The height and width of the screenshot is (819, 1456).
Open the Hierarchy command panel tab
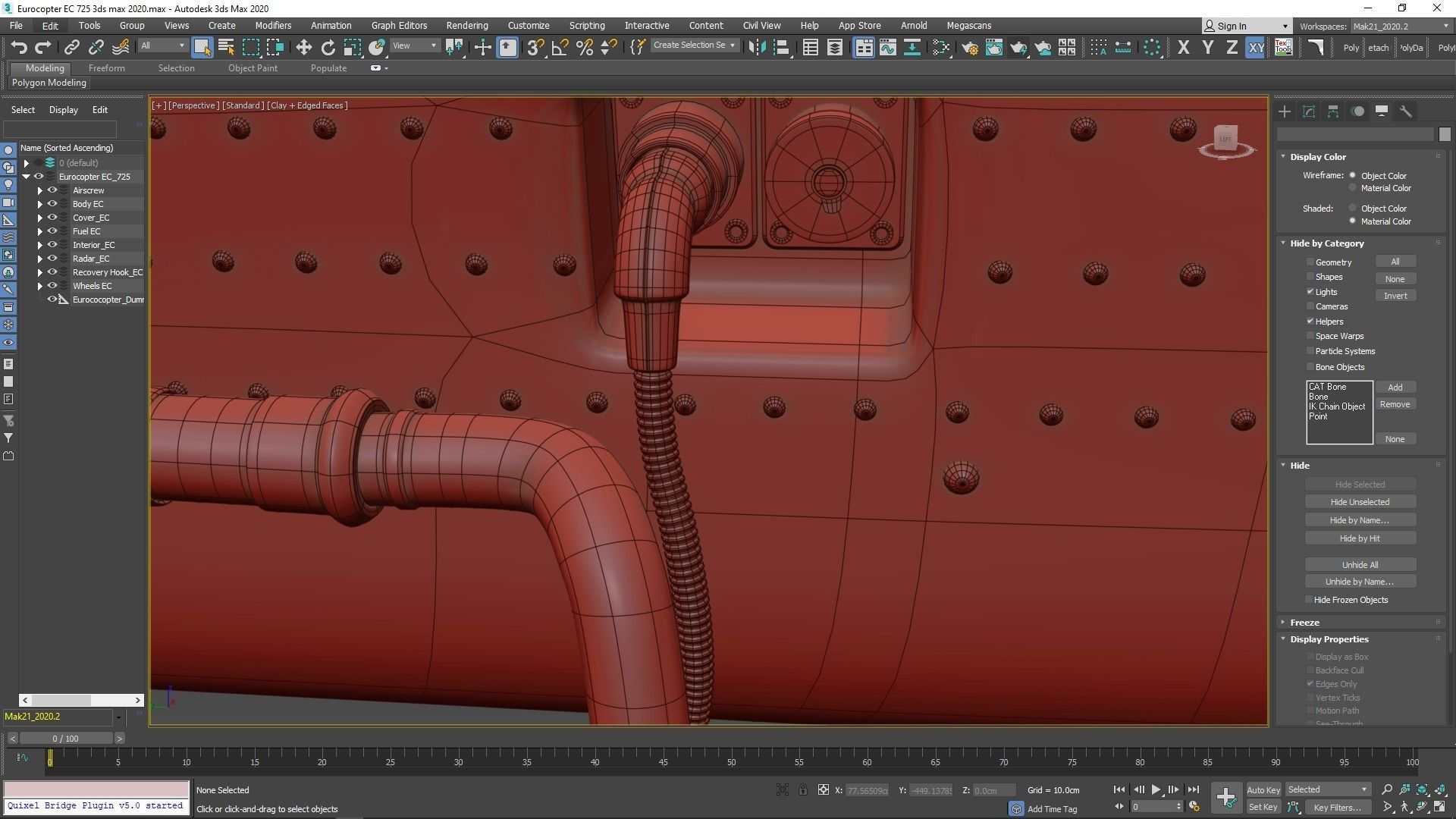(1333, 111)
